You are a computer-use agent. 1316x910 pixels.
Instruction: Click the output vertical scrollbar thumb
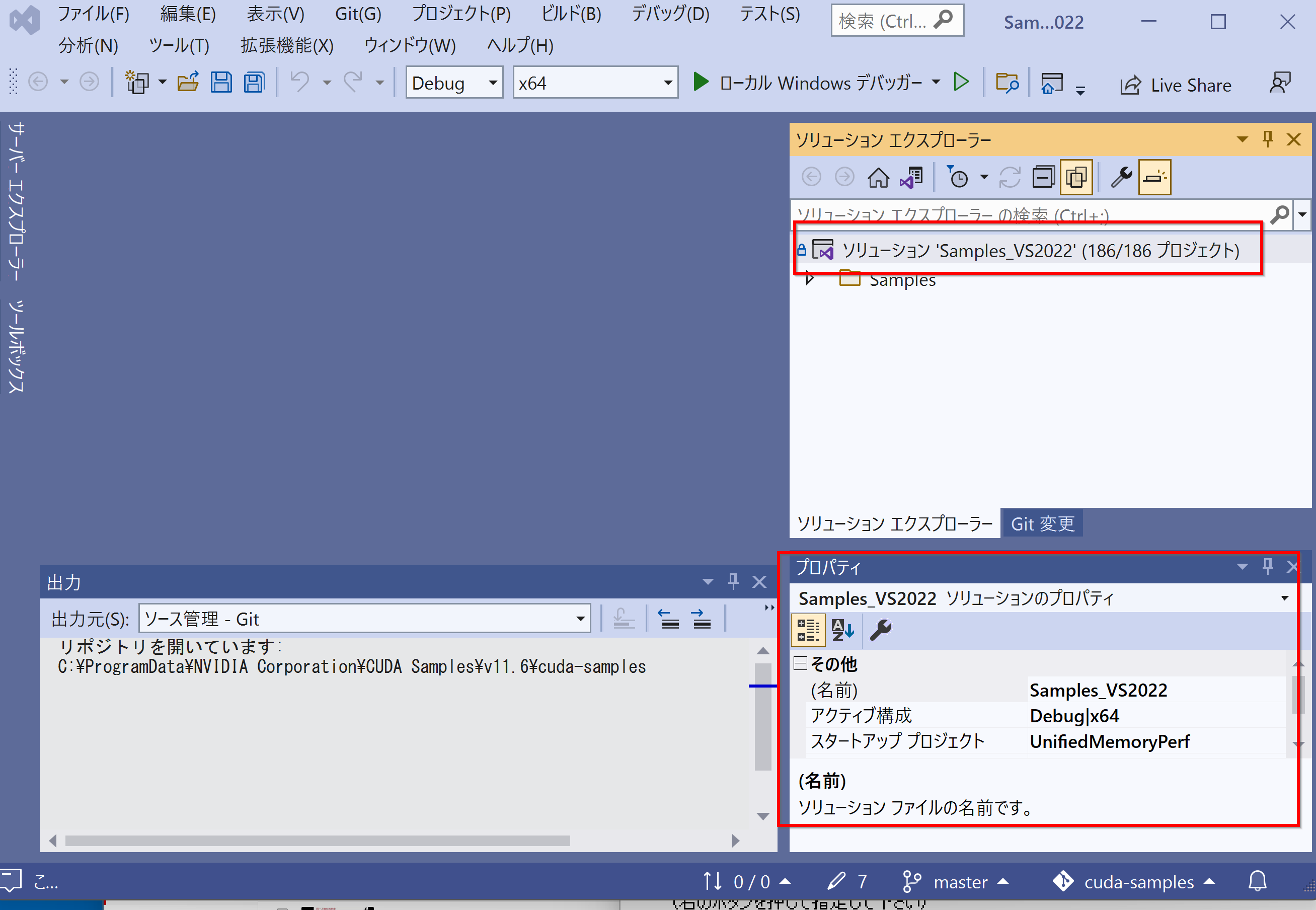pyautogui.click(x=763, y=717)
